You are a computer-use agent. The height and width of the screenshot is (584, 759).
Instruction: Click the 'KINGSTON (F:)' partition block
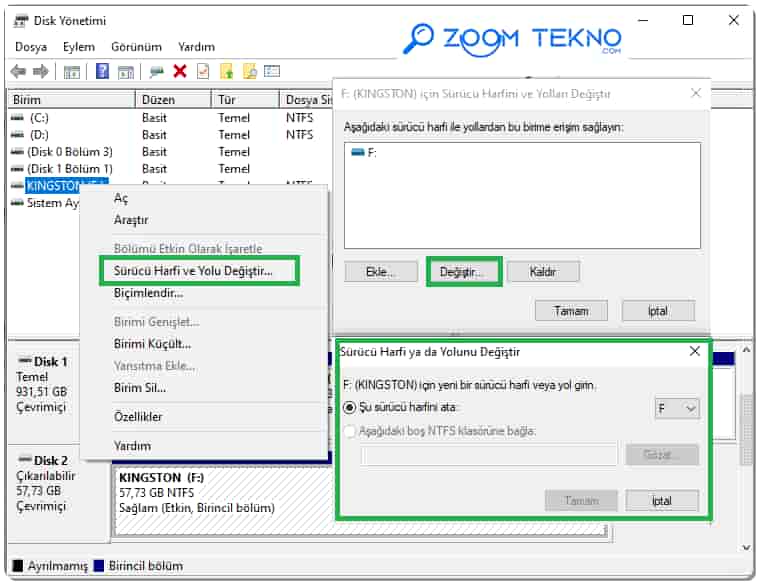coord(223,501)
